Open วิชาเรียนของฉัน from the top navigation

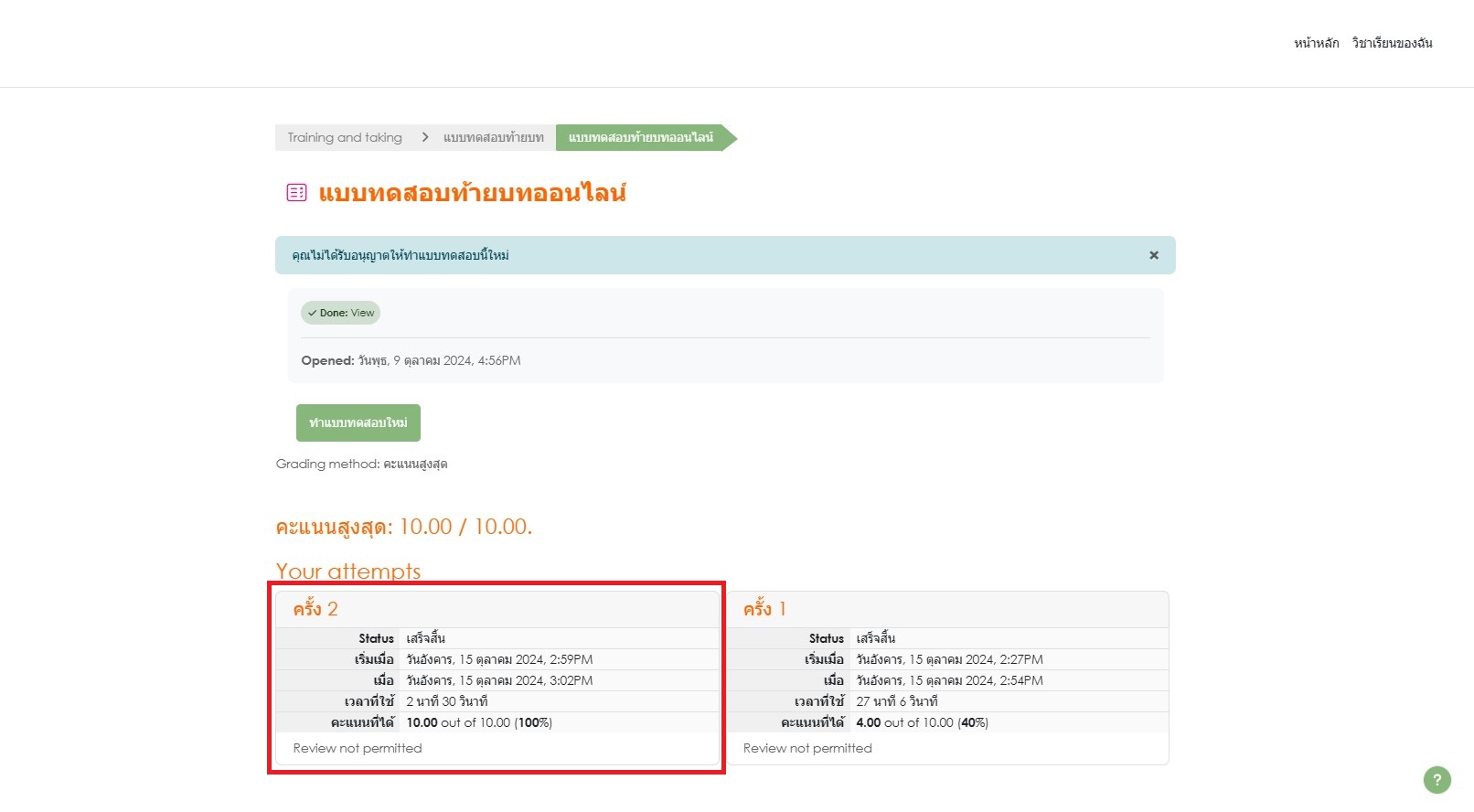point(1392,43)
